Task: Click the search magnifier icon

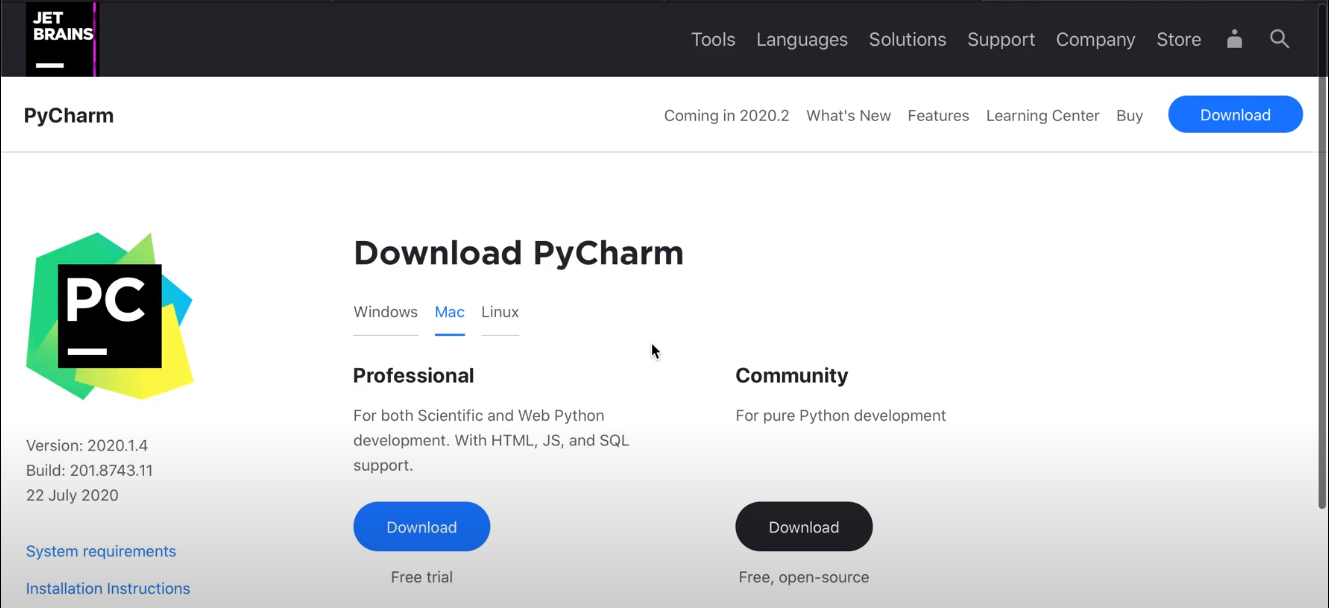Action: 1279,39
